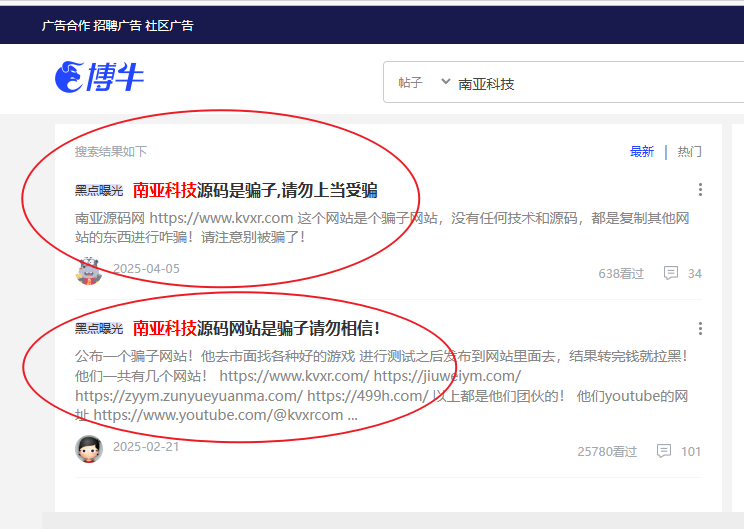Click the author avatar of the 2025-04-05 post
The image size is (744, 529).
[x=89, y=271]
